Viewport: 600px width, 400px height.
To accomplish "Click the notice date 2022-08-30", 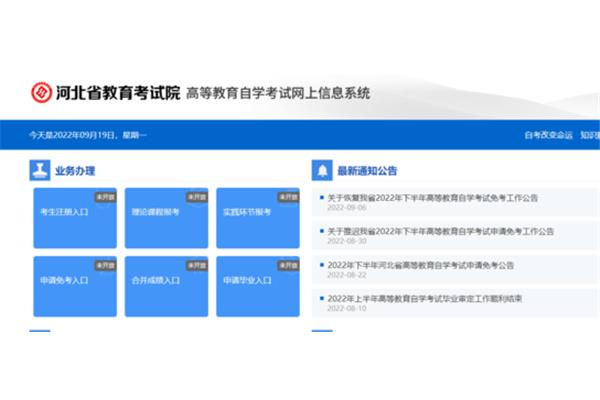I will point(347,241).
